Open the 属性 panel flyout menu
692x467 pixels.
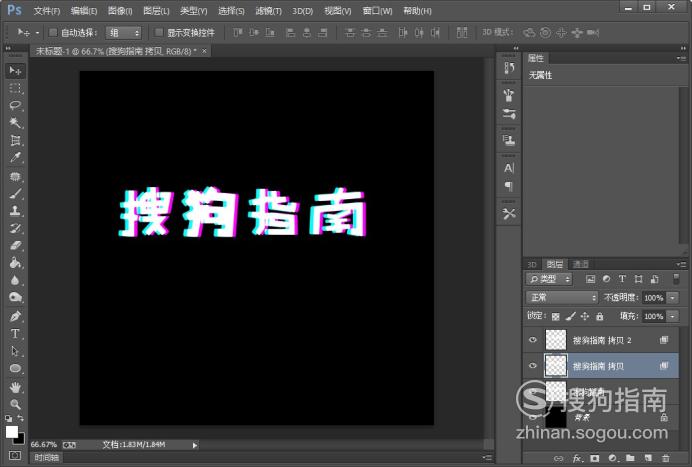(x=681, y=58)
